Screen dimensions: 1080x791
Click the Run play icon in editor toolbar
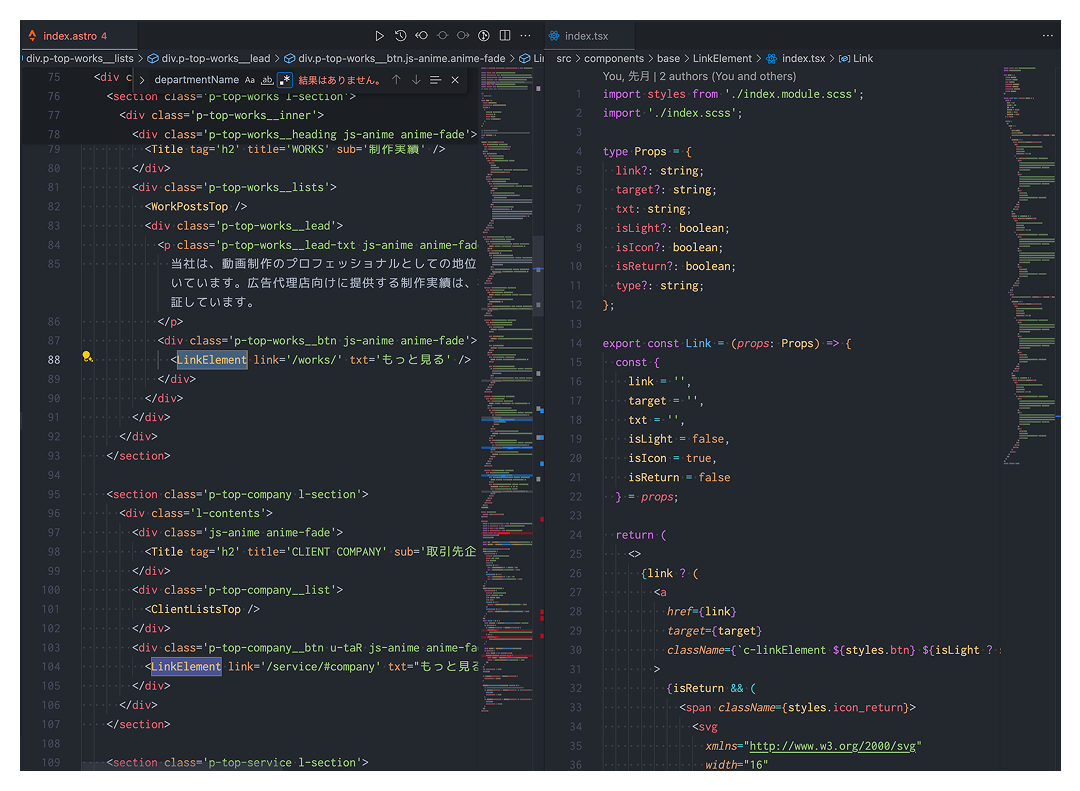(x=379, y=36)
